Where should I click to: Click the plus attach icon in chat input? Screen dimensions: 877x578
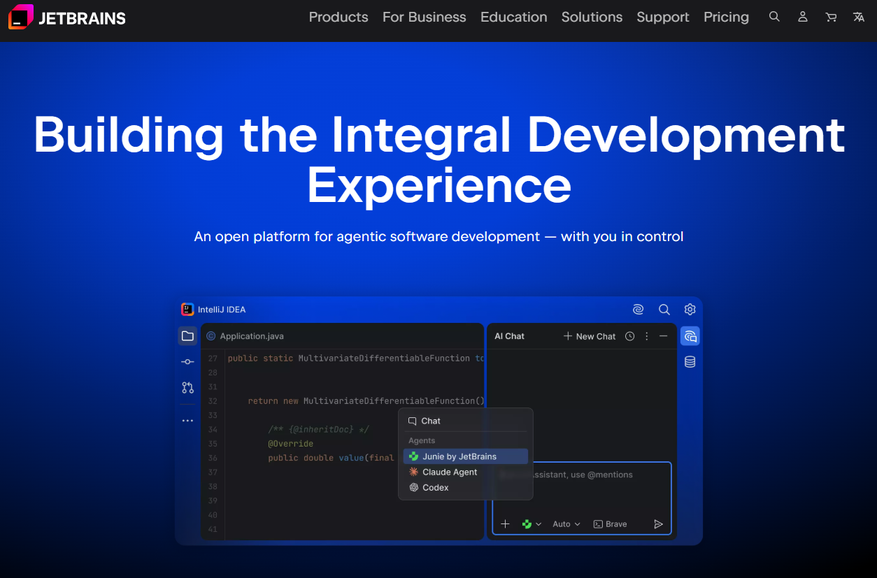point(505,524)
